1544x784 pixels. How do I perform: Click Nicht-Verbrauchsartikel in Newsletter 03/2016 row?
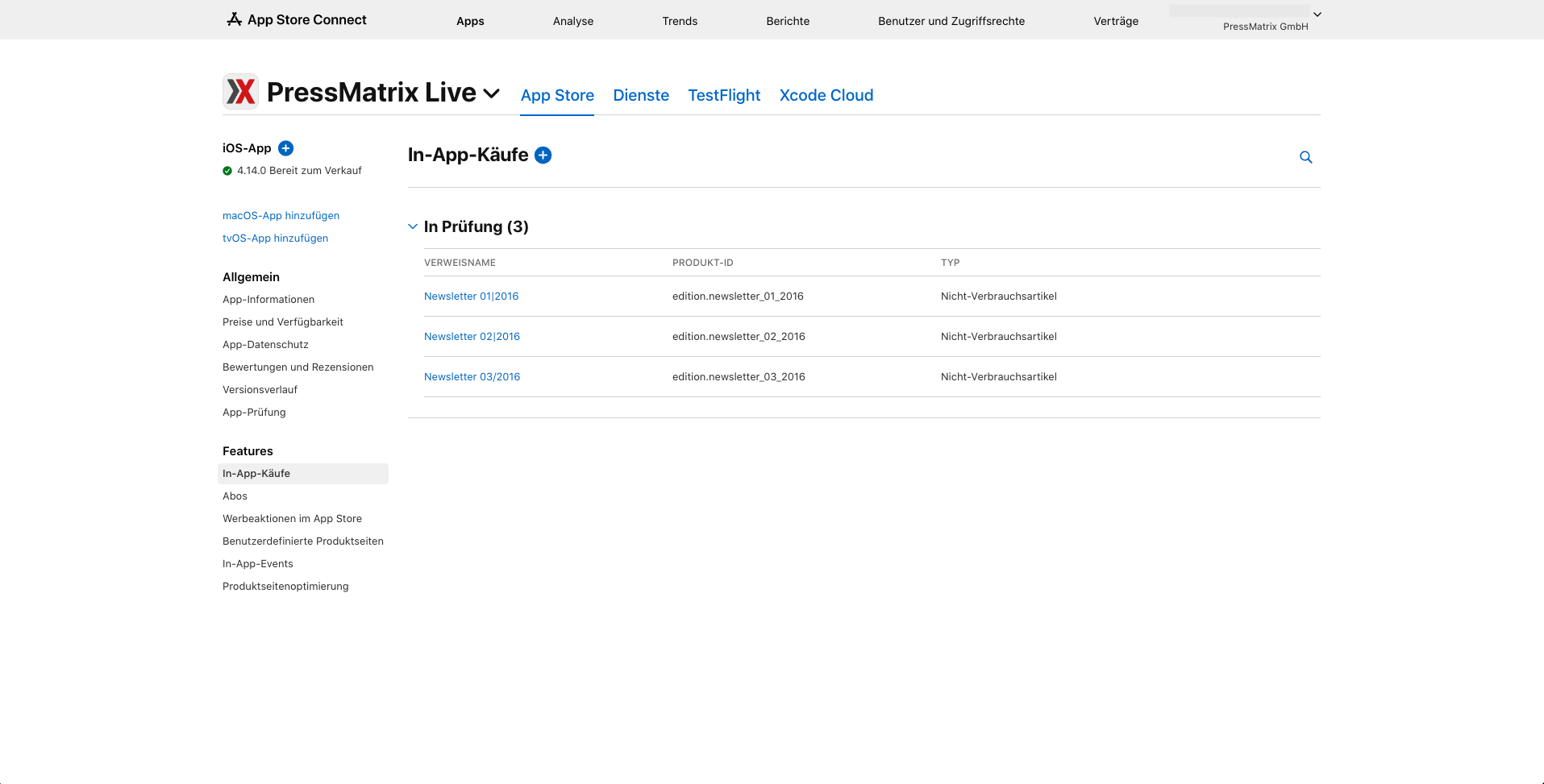click(x=999, y=377)
